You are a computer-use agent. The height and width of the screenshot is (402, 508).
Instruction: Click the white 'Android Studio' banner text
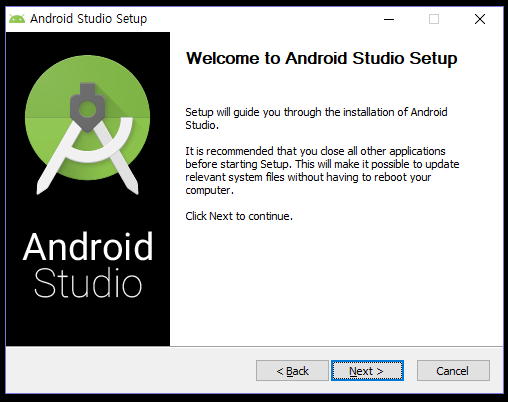(x=88, y=265)
